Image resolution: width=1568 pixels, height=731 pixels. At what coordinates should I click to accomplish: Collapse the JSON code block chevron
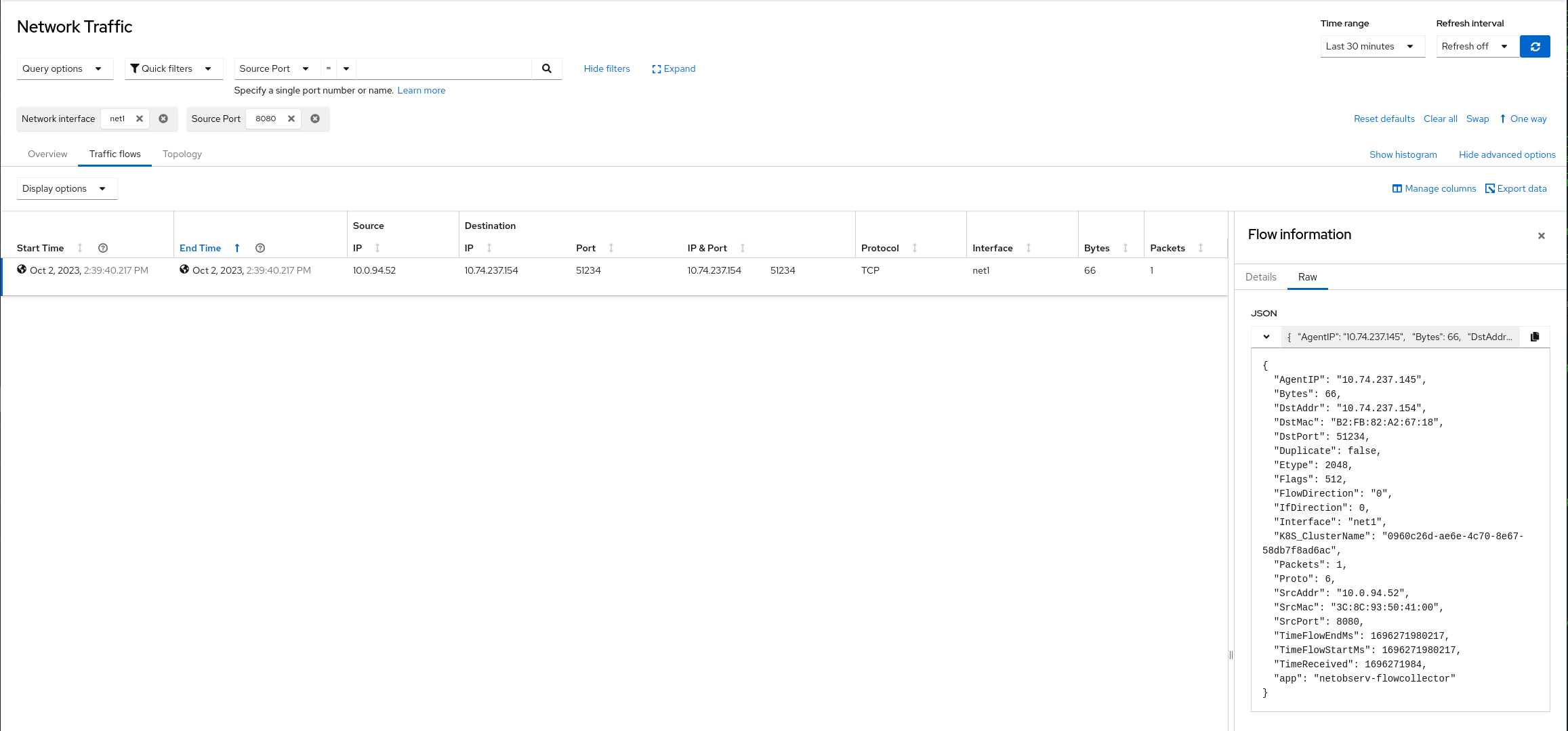pos(1266,337)
